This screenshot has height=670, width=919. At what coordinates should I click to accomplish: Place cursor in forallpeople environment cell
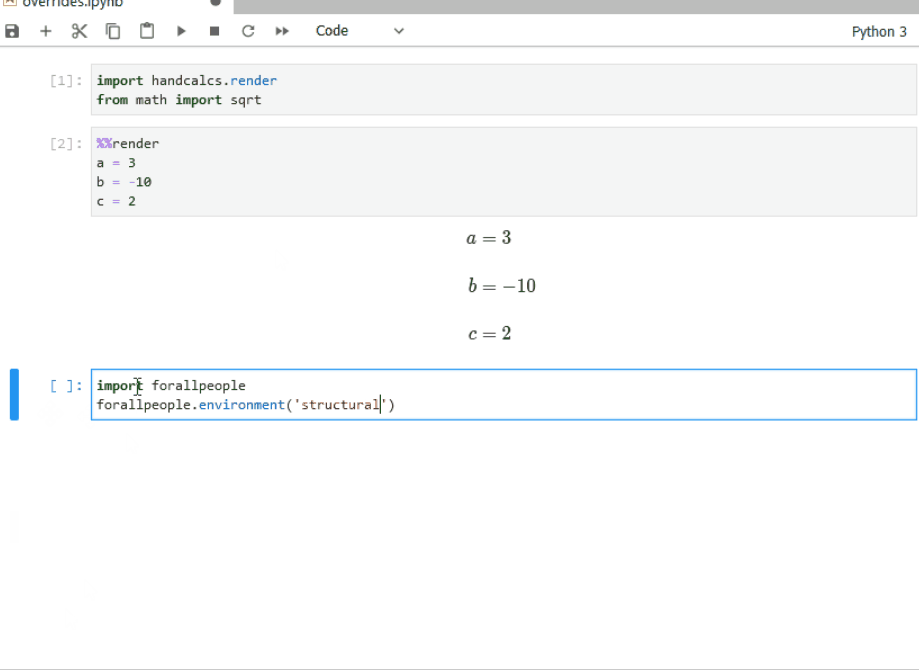click(x=504, y=394)
